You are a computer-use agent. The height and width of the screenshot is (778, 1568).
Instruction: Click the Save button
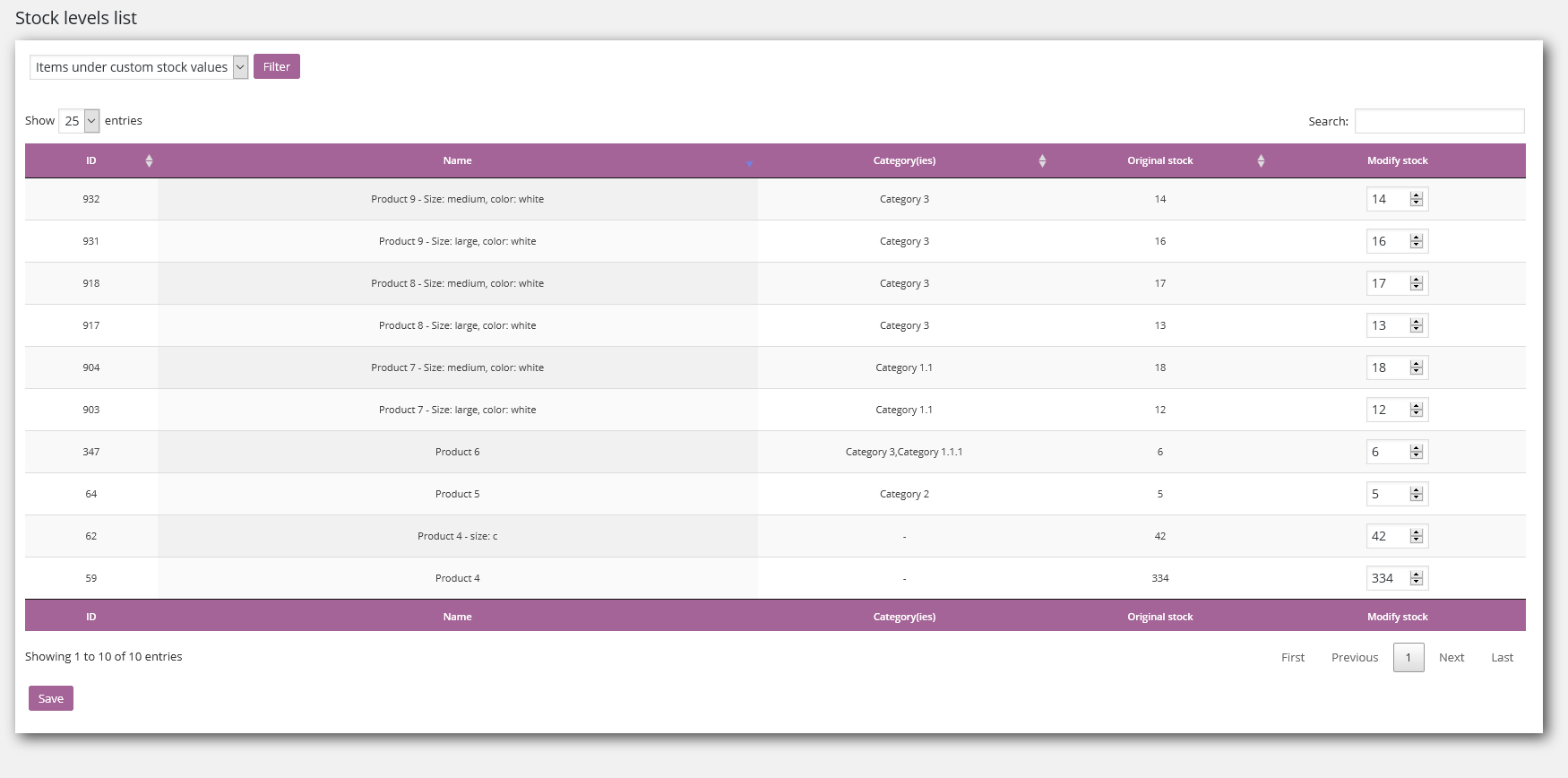51,698
